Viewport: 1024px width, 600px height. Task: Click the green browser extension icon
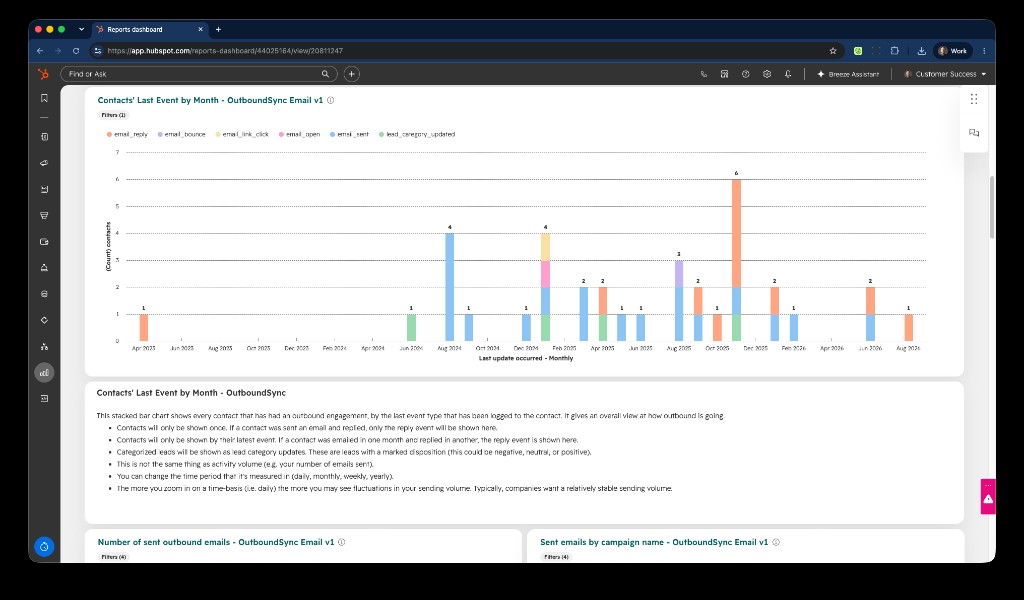point(857,50)
